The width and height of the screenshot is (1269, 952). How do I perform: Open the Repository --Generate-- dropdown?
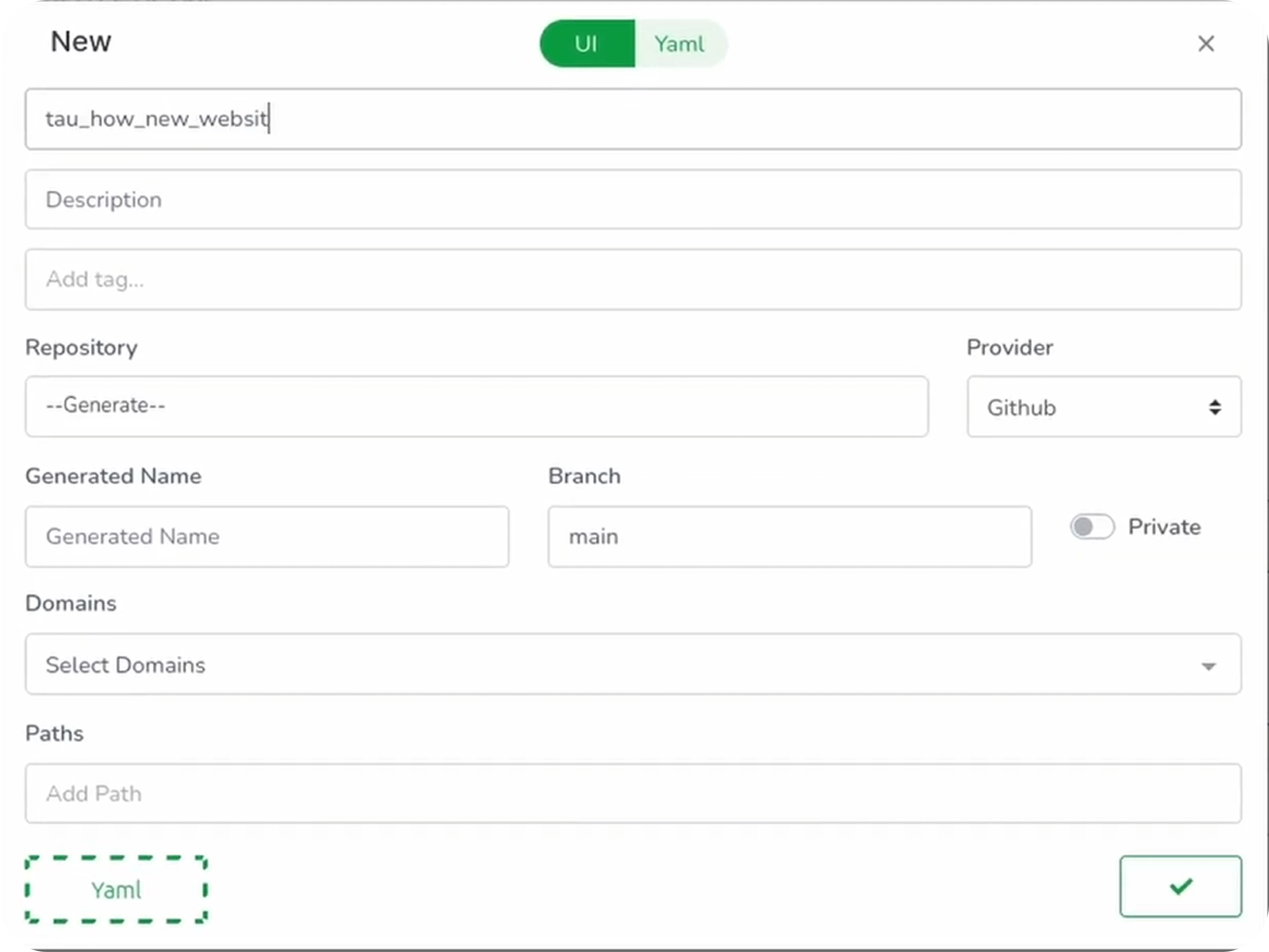tap(476, 407)
